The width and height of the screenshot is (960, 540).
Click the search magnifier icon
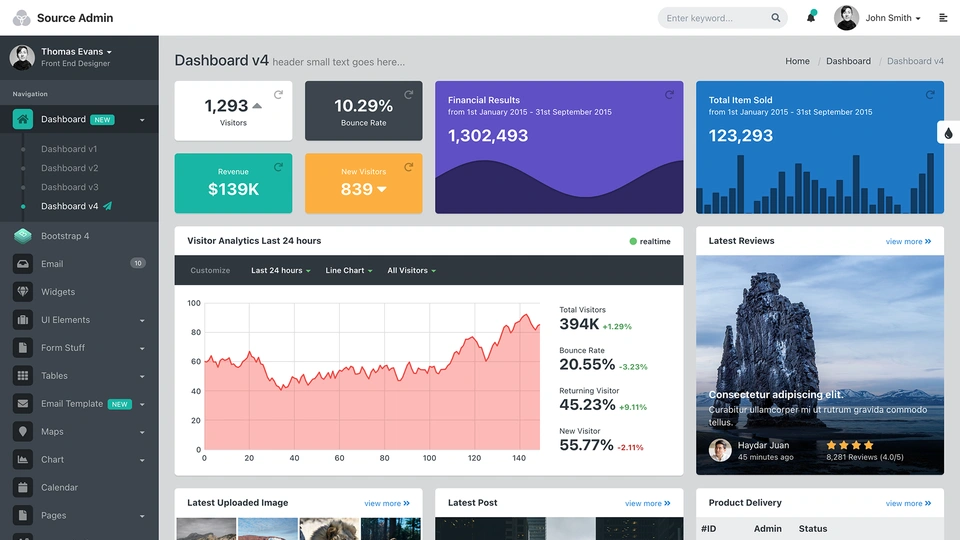tap(775, 18)
